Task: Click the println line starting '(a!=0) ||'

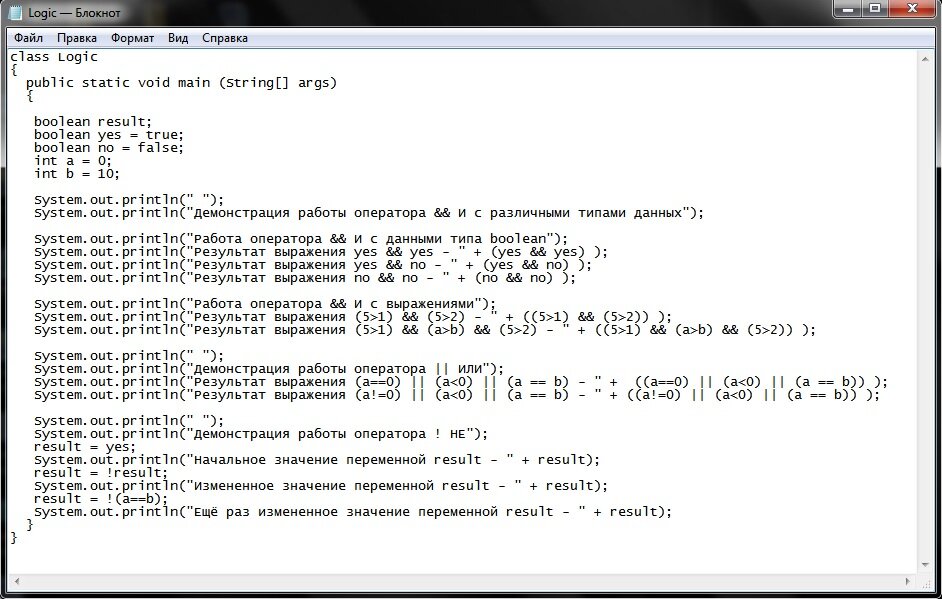Action: click(457, 395)
